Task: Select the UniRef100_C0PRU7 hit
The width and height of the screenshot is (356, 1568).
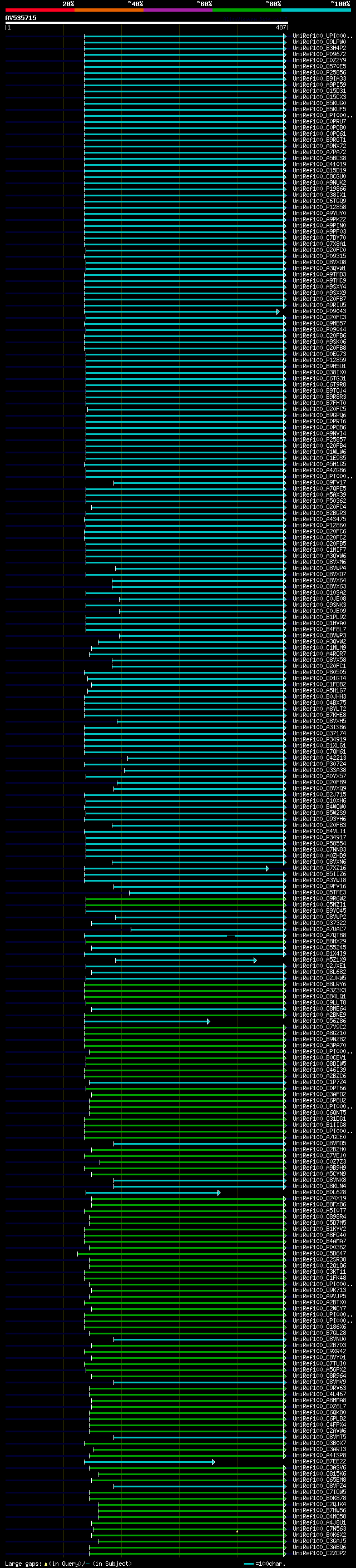Action: coord(319,121)
